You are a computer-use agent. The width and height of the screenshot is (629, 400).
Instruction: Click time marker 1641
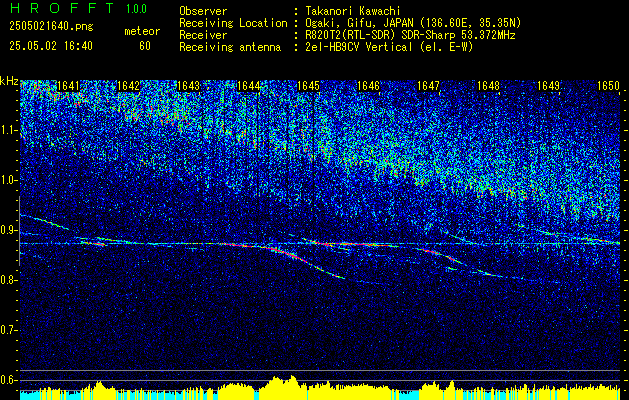[69, 86]
